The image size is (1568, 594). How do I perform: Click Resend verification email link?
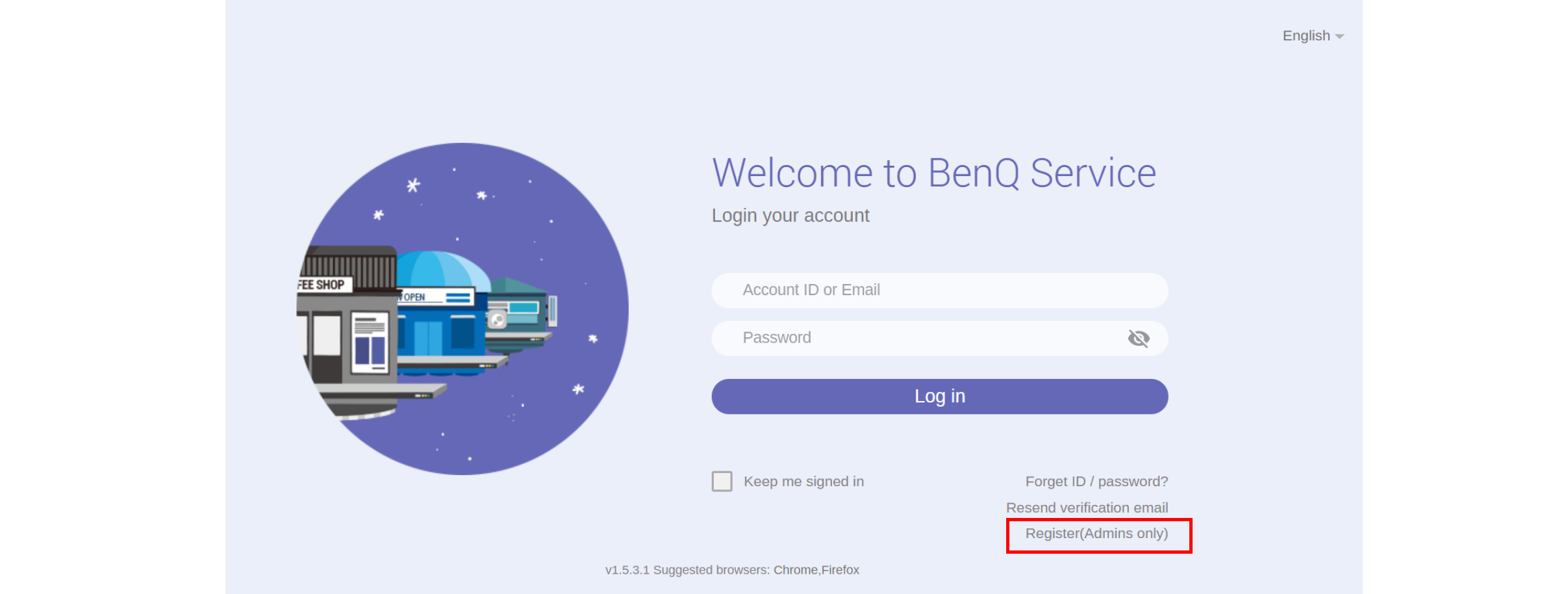(1087, 508)
